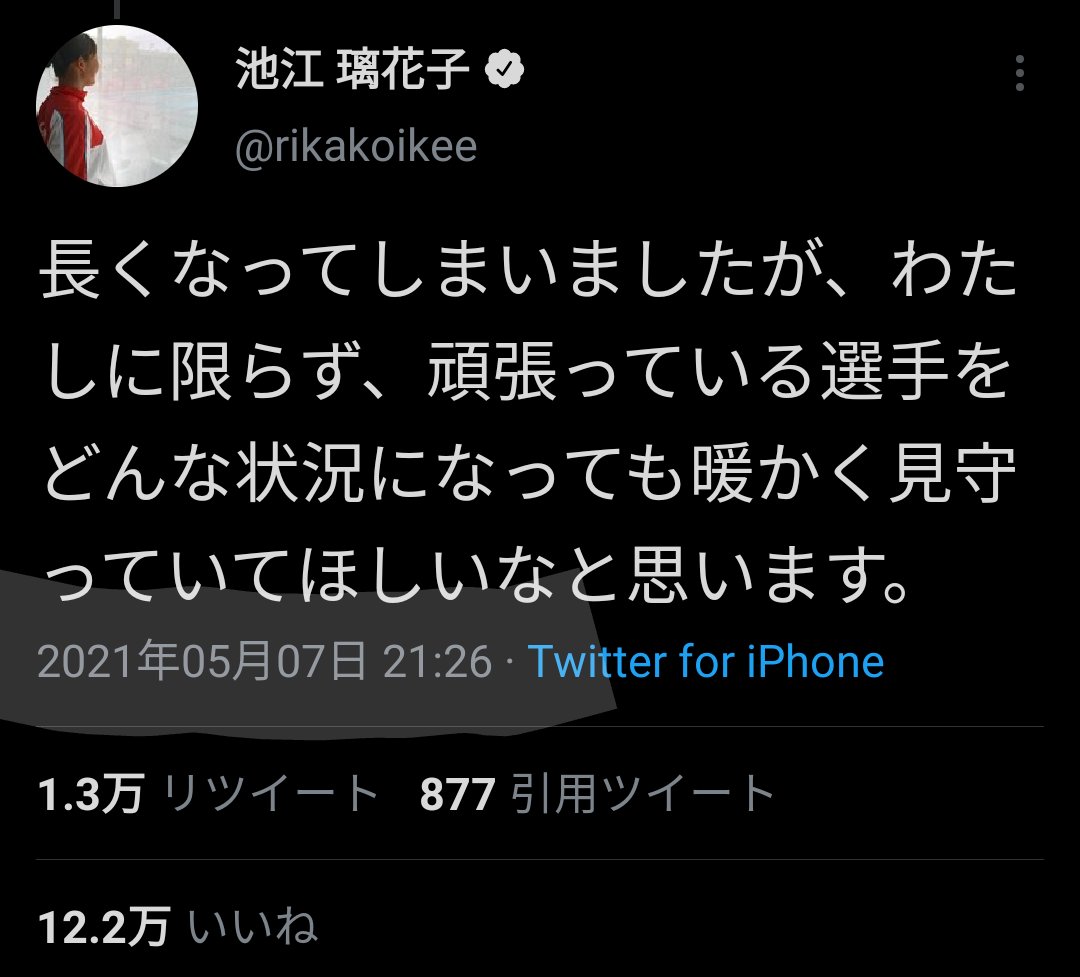
Task: Click tweet text line starting 長くなってしまいました
Action: (528, 271)
